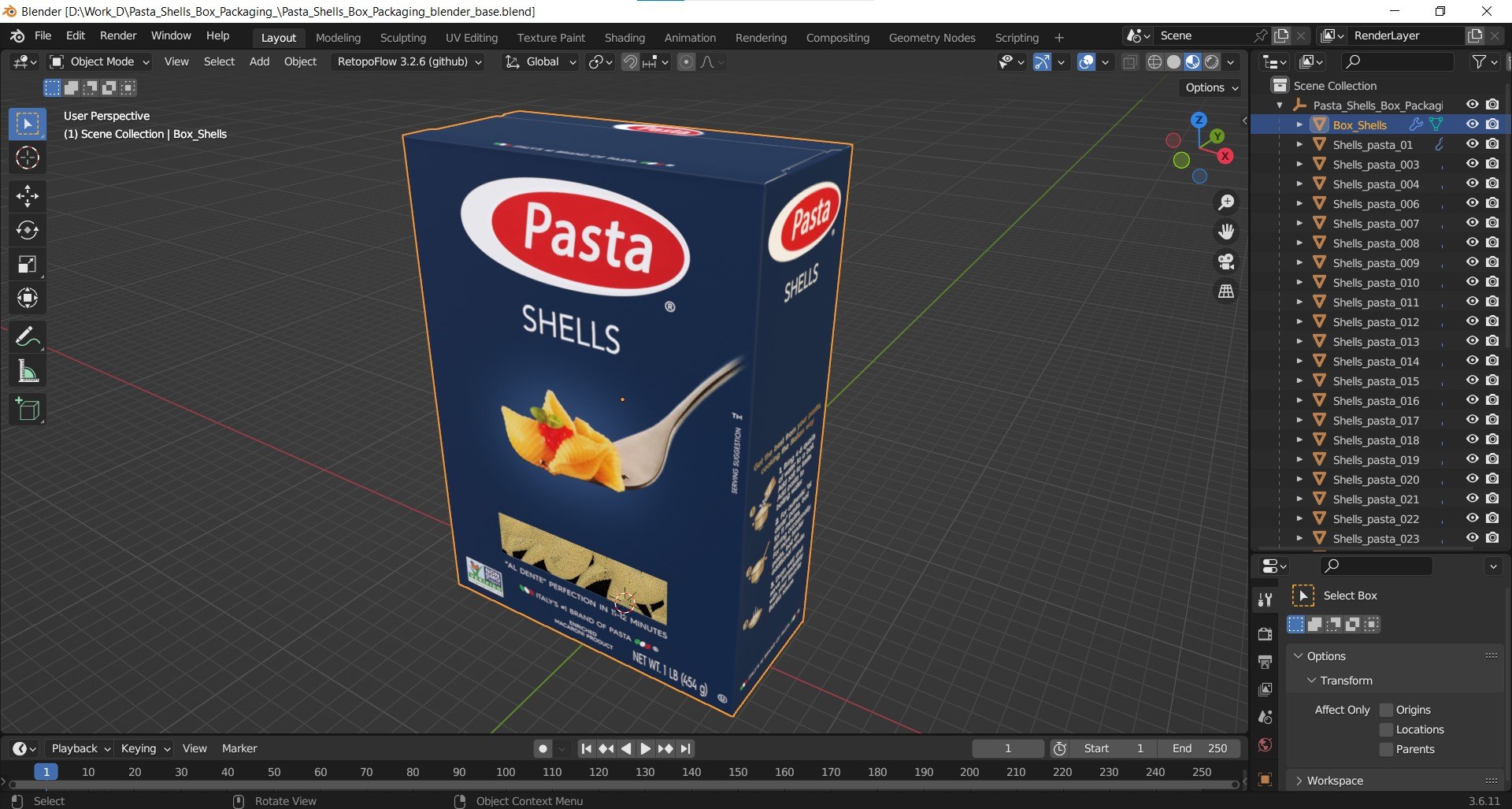Screen dimensions: 1512x809
Task: Click the Blender logo menu icon
Action: tap(17, 36)
